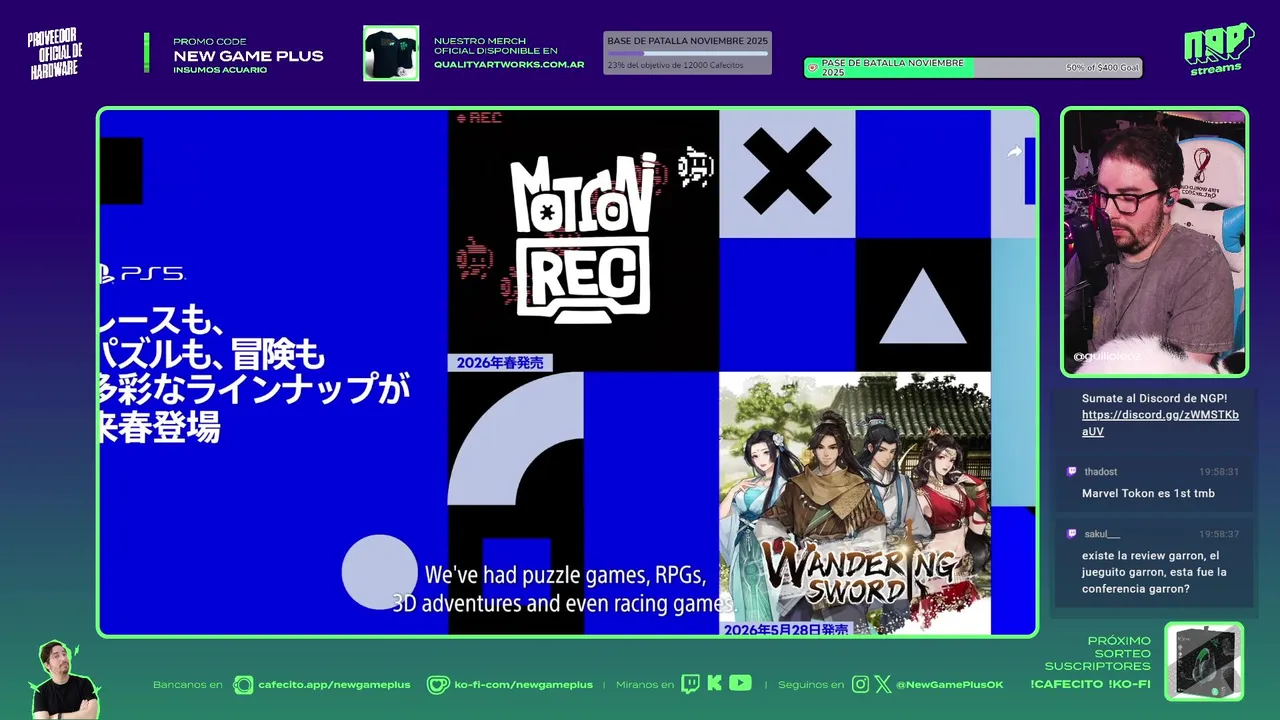The image size is (1280, 720).
Task: Click the message starting 'existe la review garron'
Action: pos(1154,572)
